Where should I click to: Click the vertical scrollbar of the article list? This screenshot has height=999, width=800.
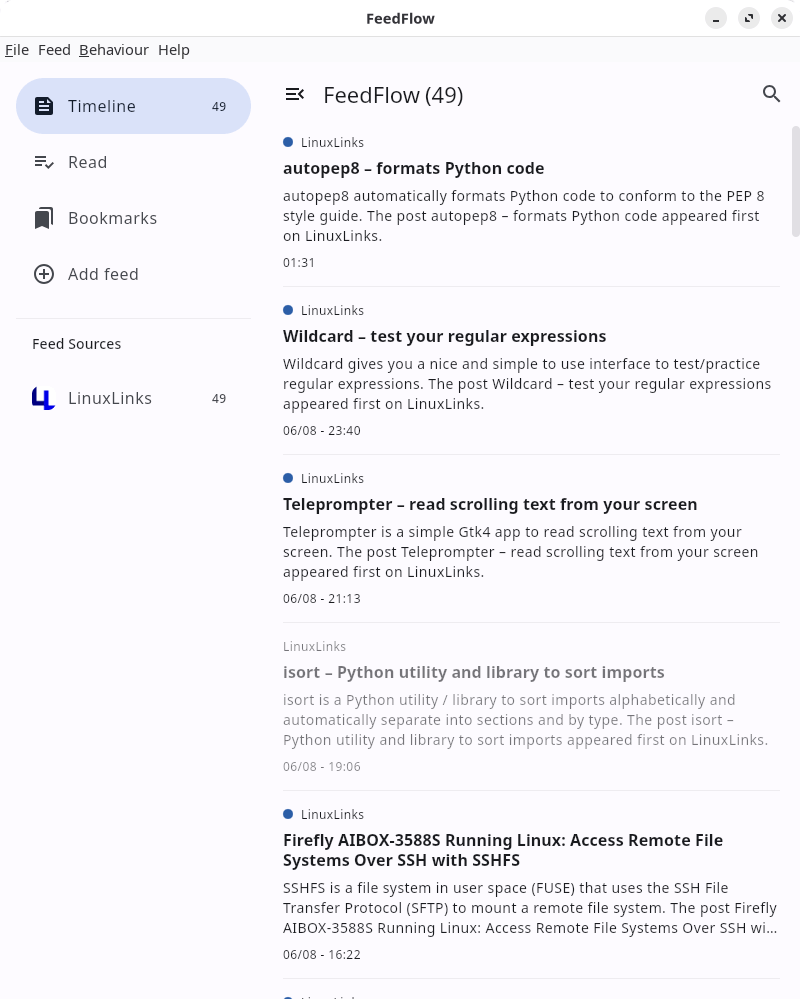tap(795, 182)
